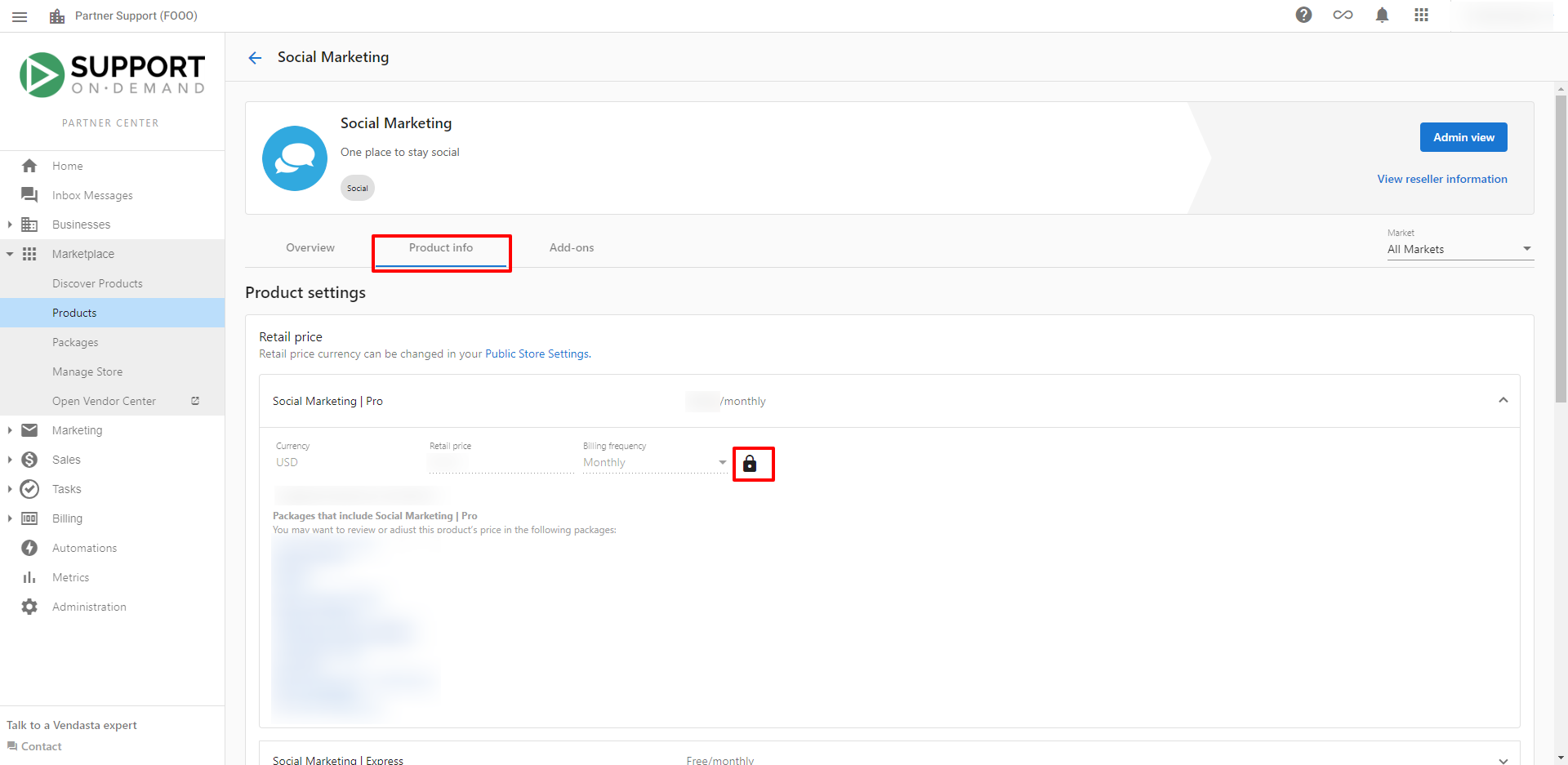This screenshot has height=765, width=1568.
Task: Click the Talk to a Vendasta expert text
Action: point(72,725)
